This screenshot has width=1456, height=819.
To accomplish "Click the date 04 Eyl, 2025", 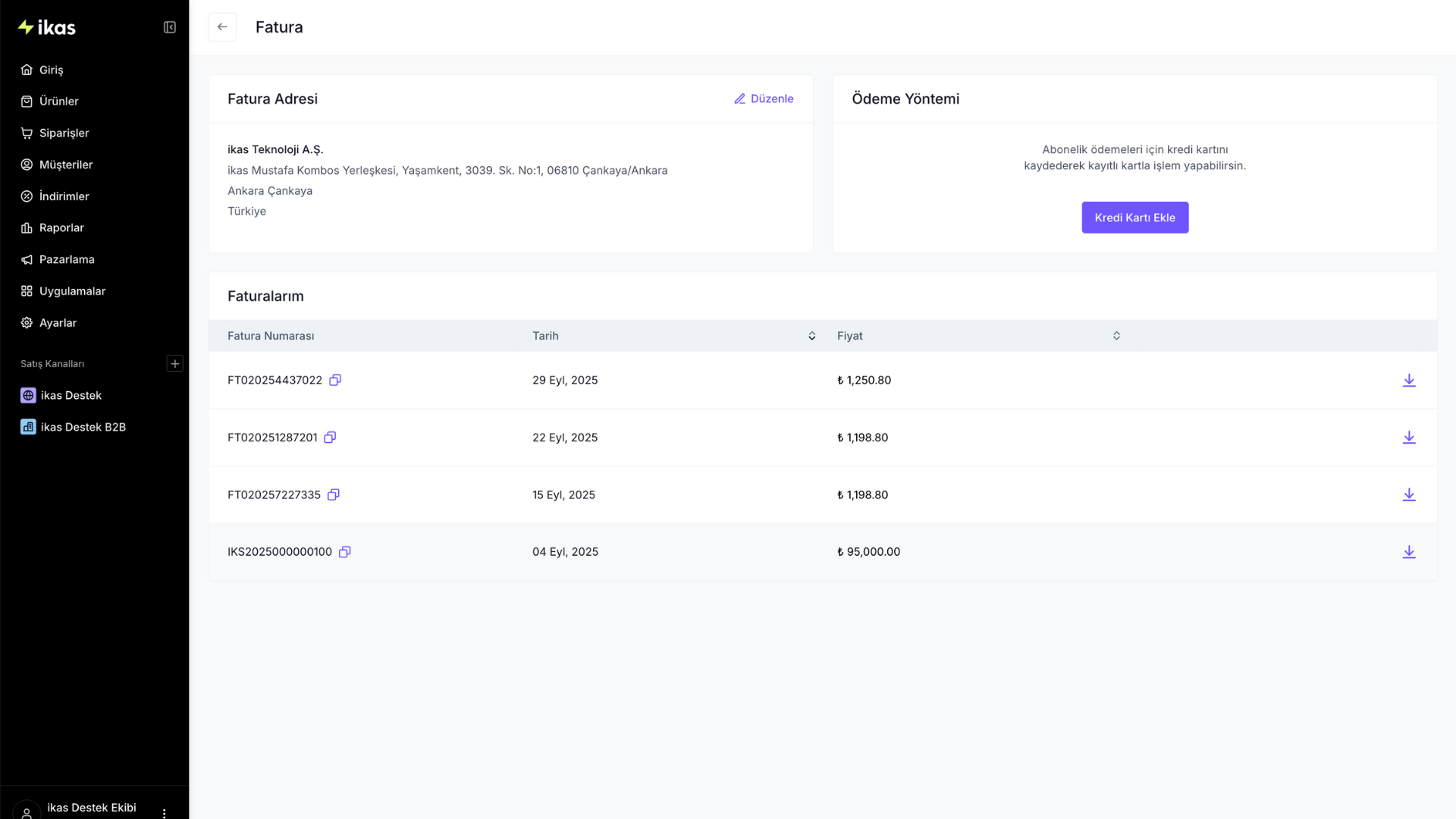I will coord(565,552).
